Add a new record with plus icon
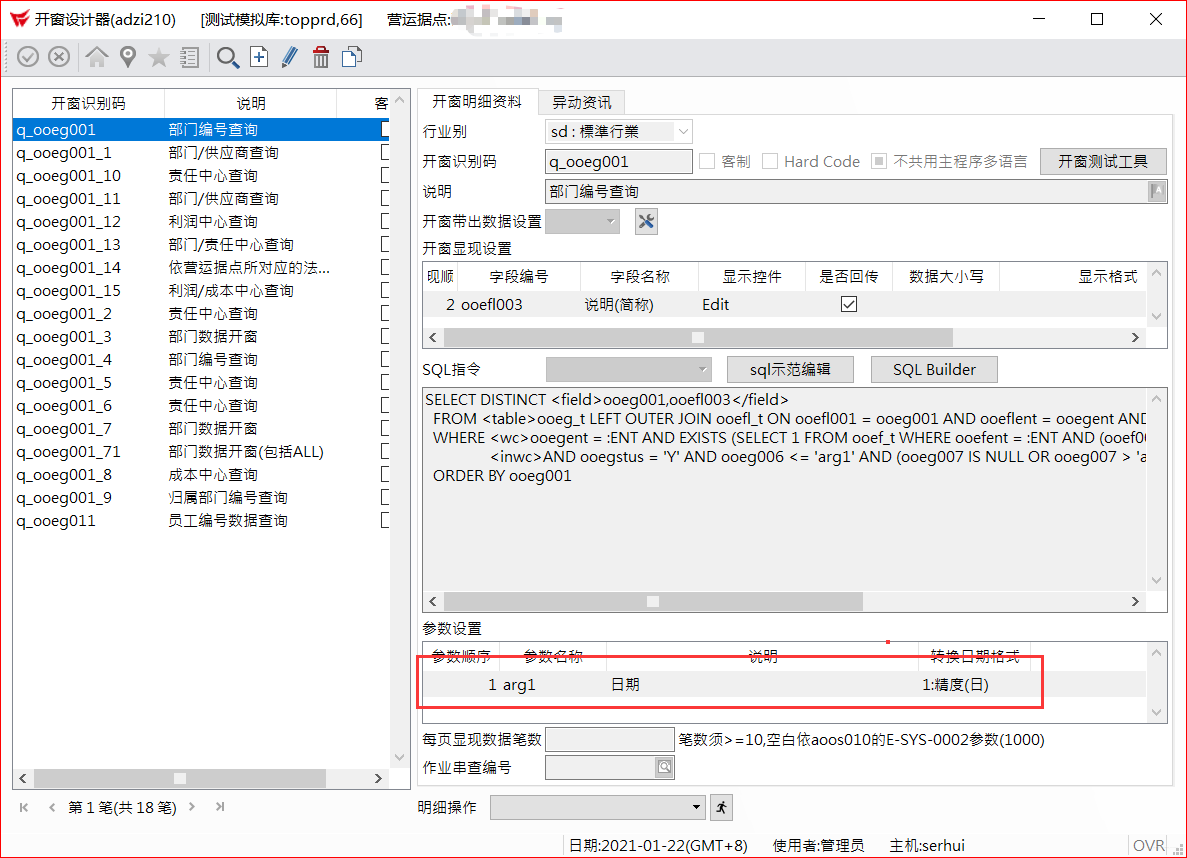 (x=259, y=57)
